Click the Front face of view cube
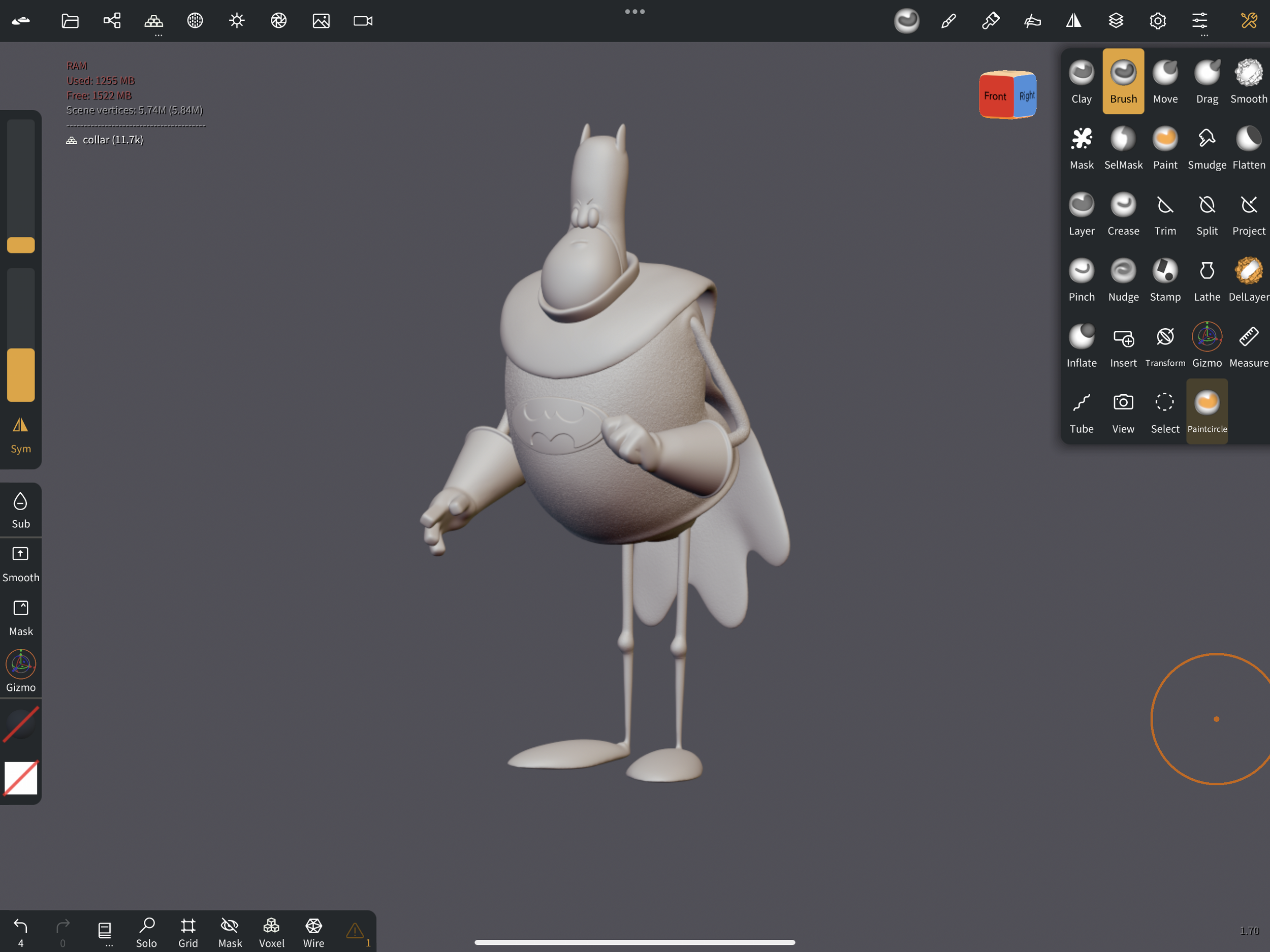The height and width of the screenshot is (952, 1270). pyautogui.click(x=996, y=96)
